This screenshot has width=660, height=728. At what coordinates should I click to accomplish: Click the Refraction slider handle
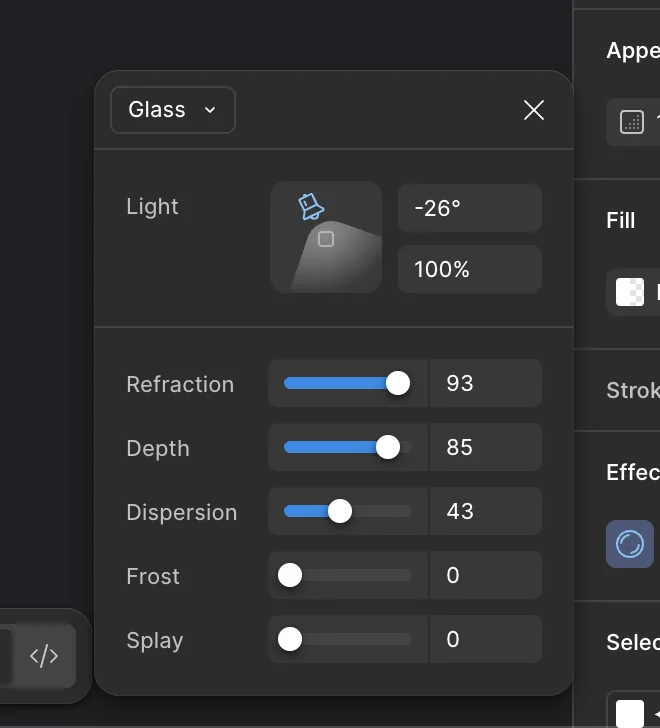[x=398, y=383]
